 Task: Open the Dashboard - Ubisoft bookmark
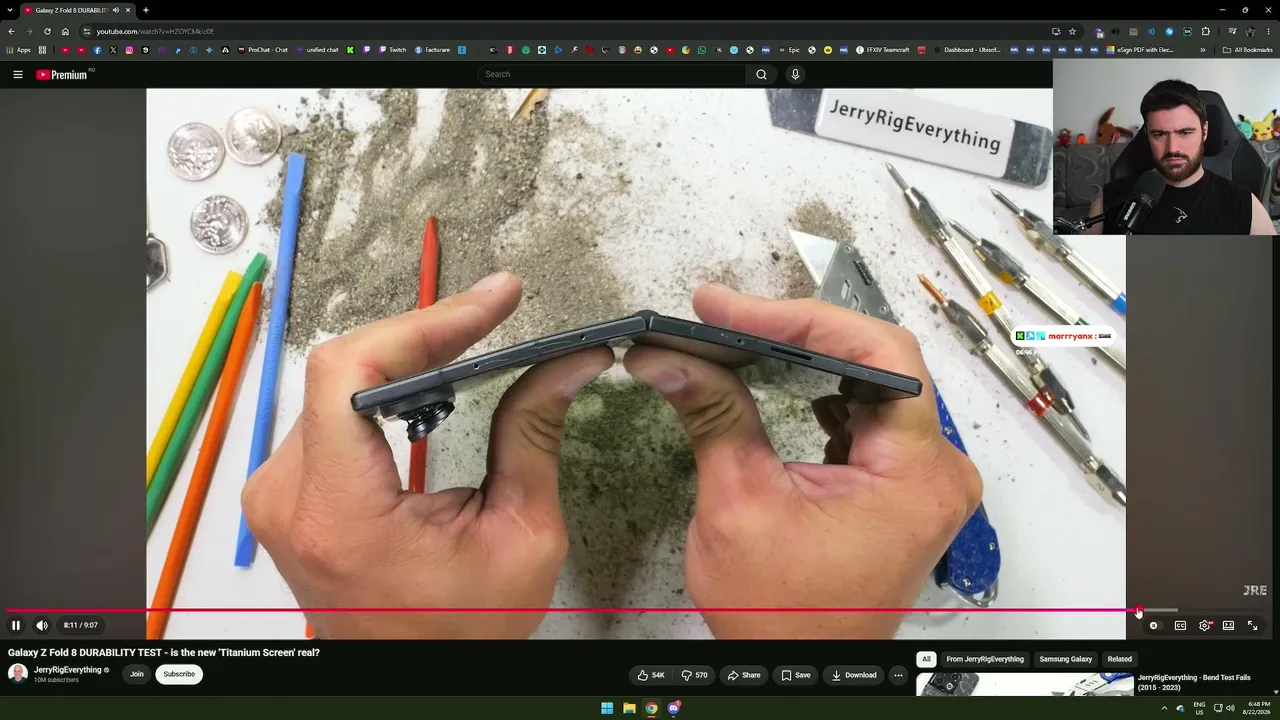(966, 50)
